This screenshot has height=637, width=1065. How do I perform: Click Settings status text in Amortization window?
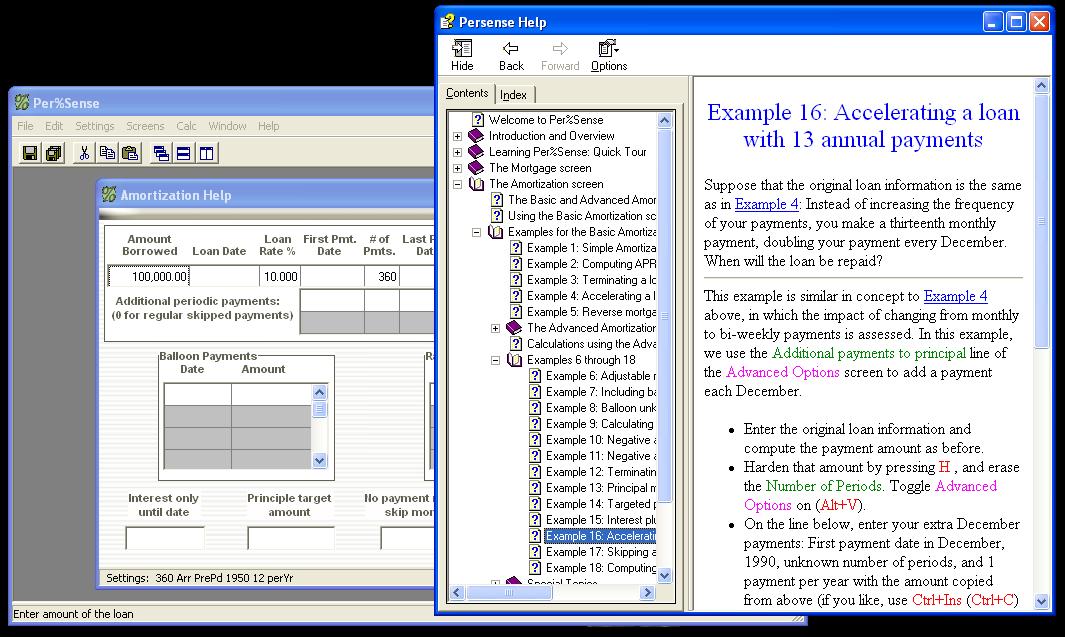[200, 578]
